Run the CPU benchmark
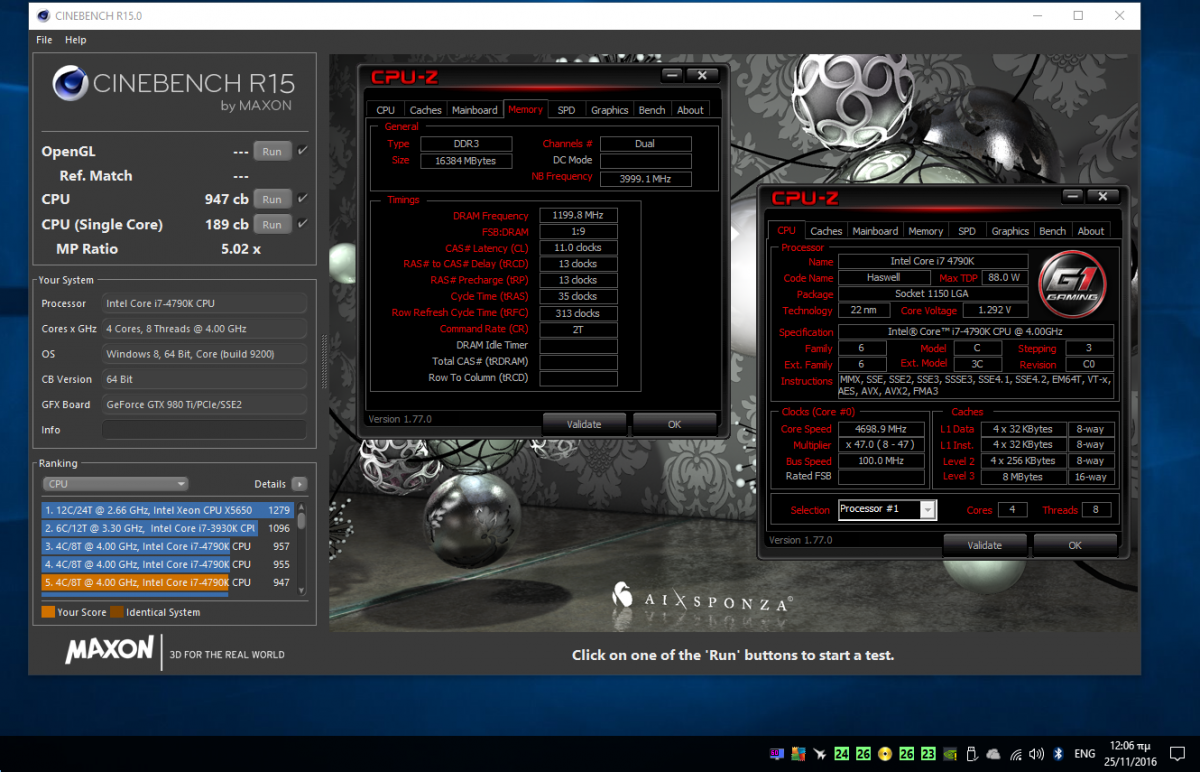 click(x=272, y=199)
